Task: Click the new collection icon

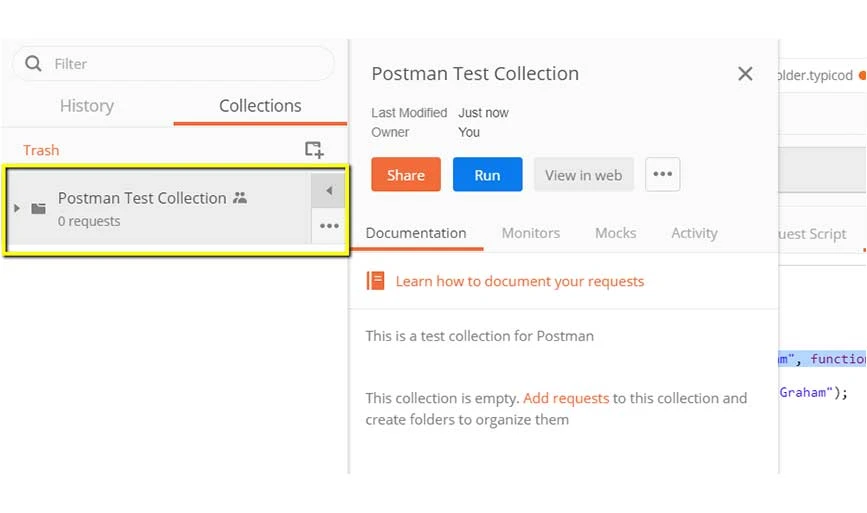Action: [x=314, y=149]
